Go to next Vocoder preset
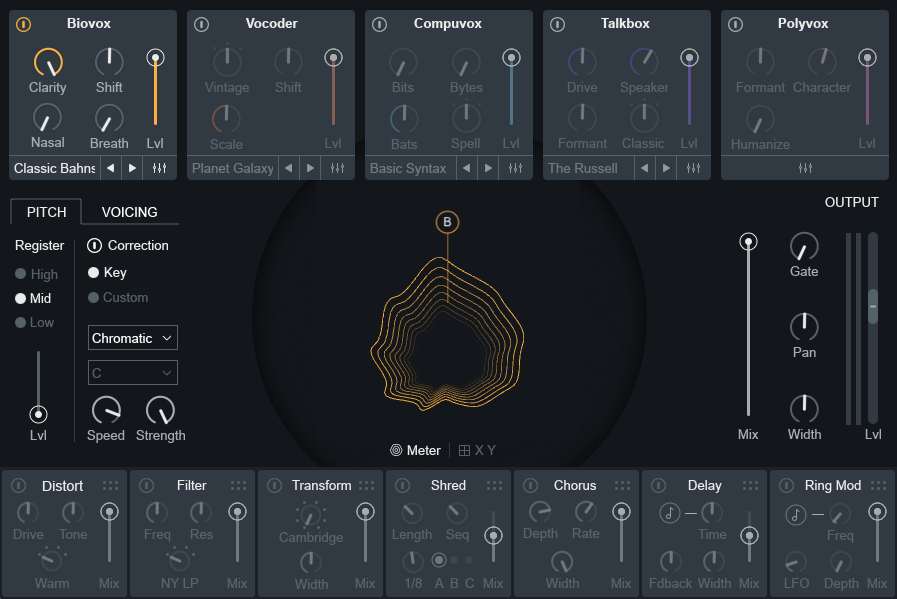The width and height of the screenshot is (897, 599). point(310,168)
